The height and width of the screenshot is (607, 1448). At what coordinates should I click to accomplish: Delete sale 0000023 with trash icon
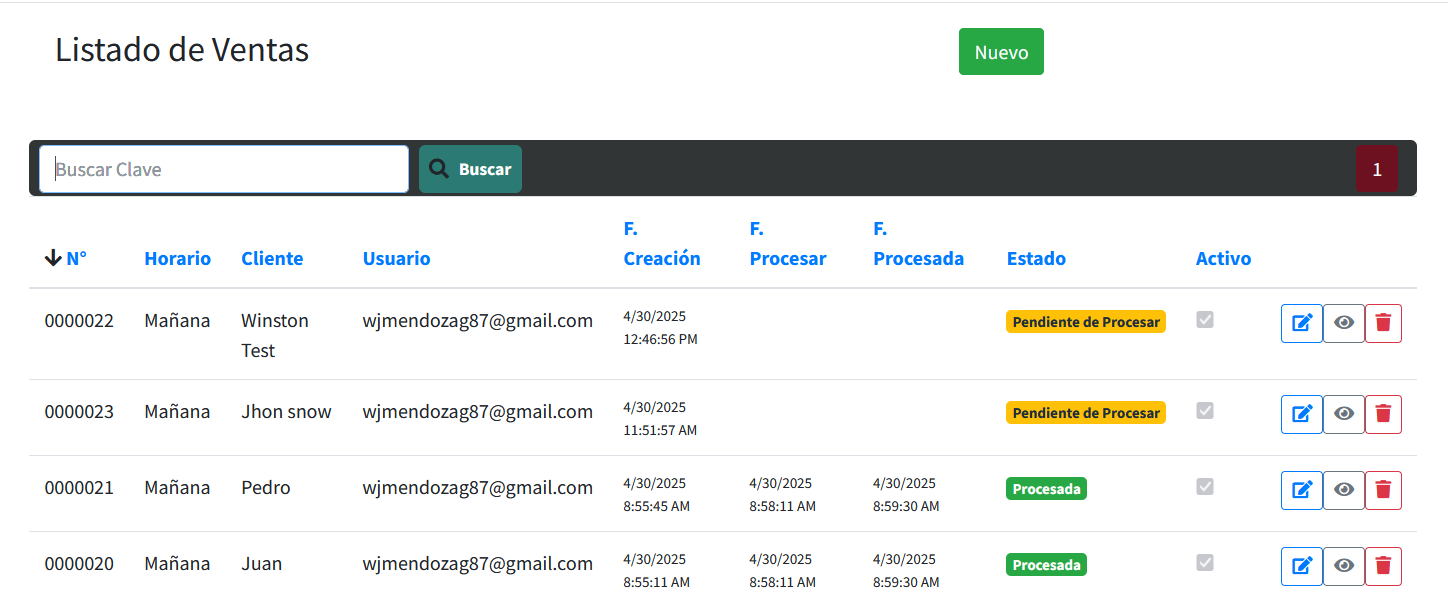(x=1383, y=414)
